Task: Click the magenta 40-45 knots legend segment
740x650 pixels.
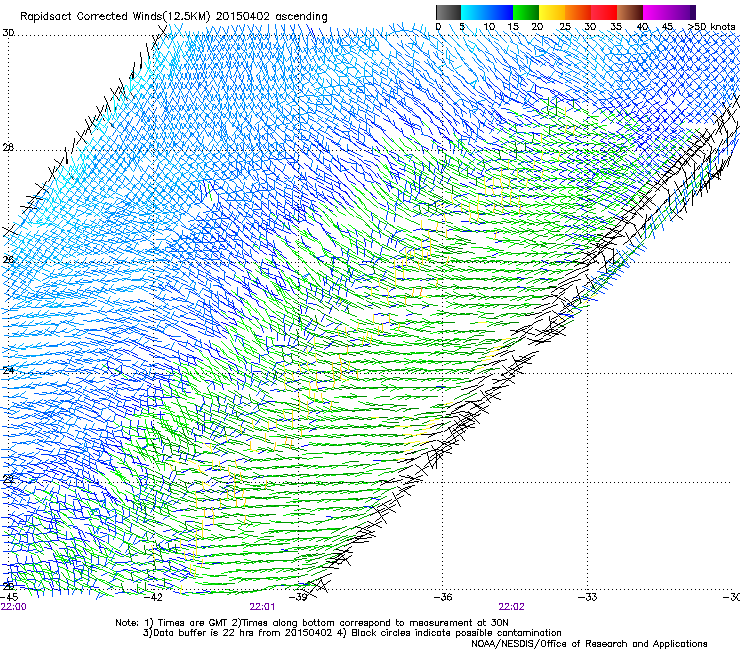Action: point(656,12)
